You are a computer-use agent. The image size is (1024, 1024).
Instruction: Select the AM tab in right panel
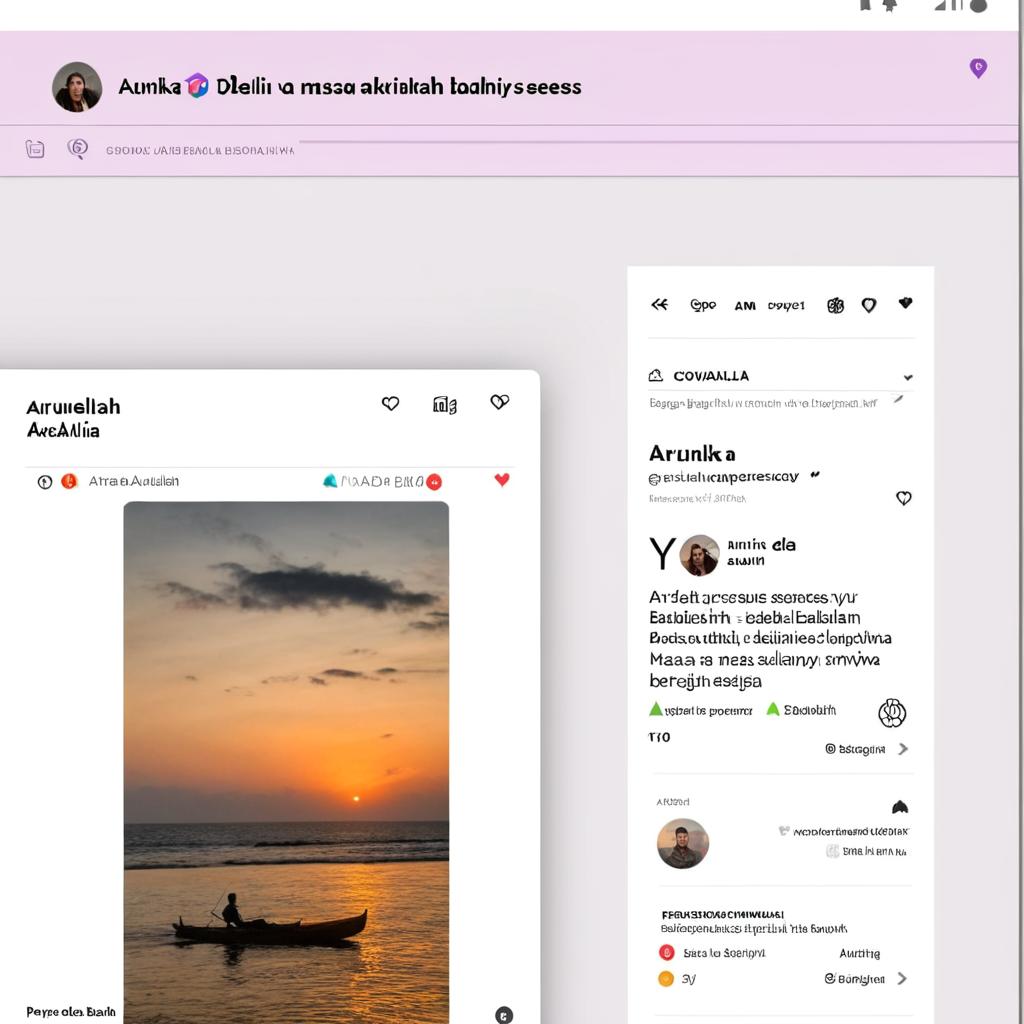pos(745,306)
